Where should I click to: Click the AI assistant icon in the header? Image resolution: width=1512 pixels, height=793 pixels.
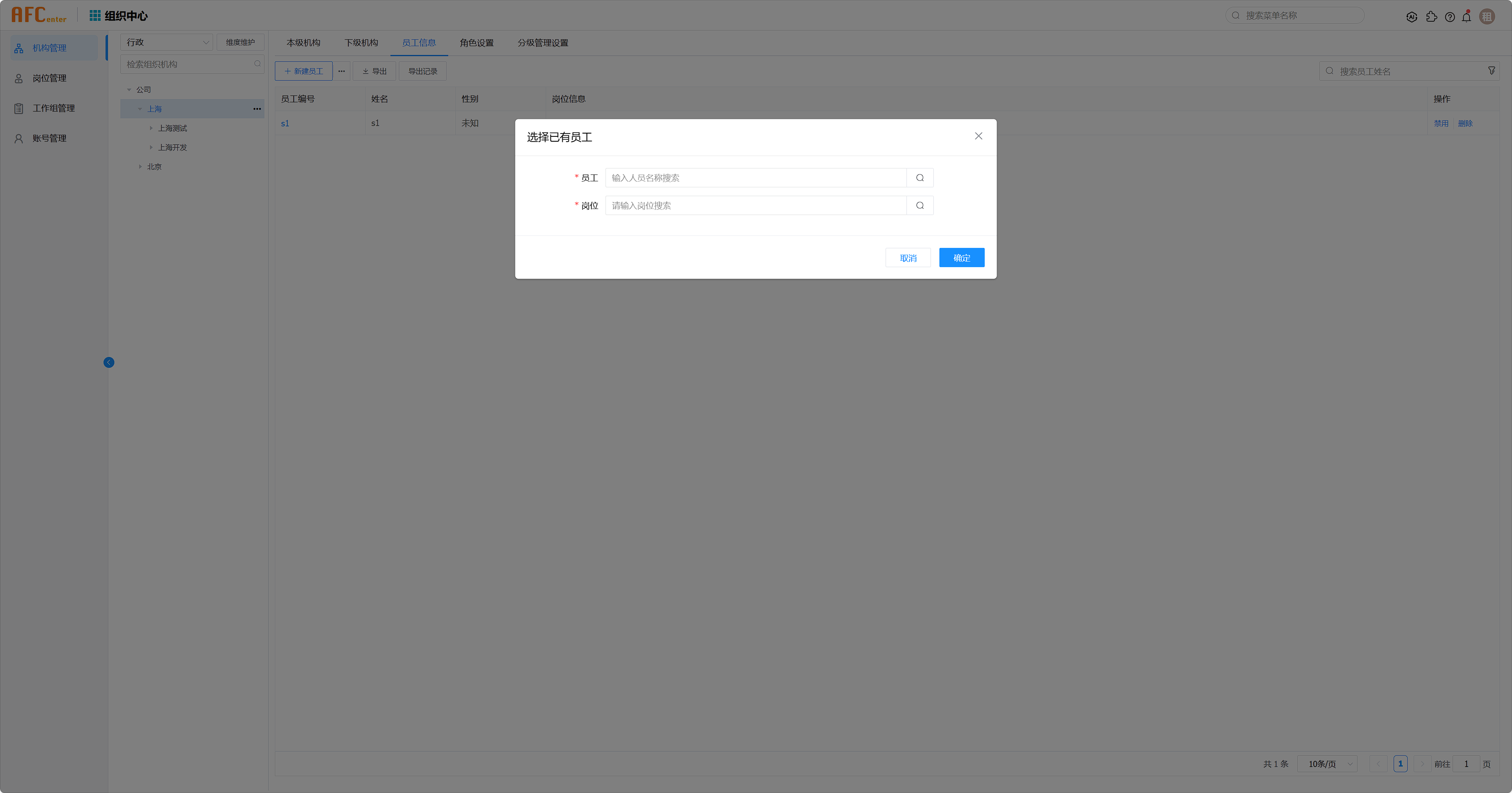(1412, 17)
